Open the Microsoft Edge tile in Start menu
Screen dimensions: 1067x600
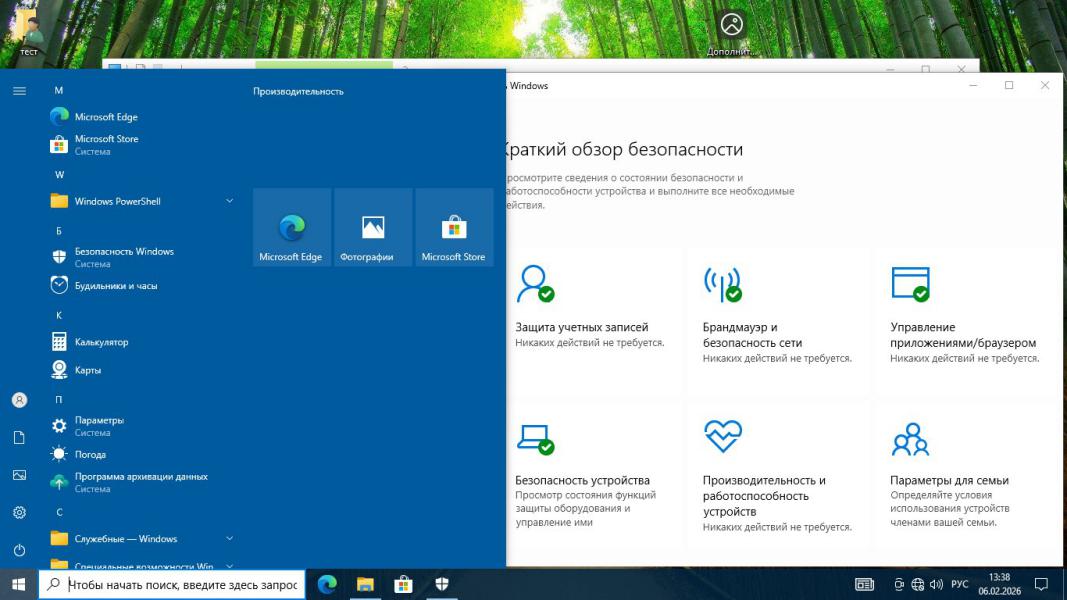[291, 228]
